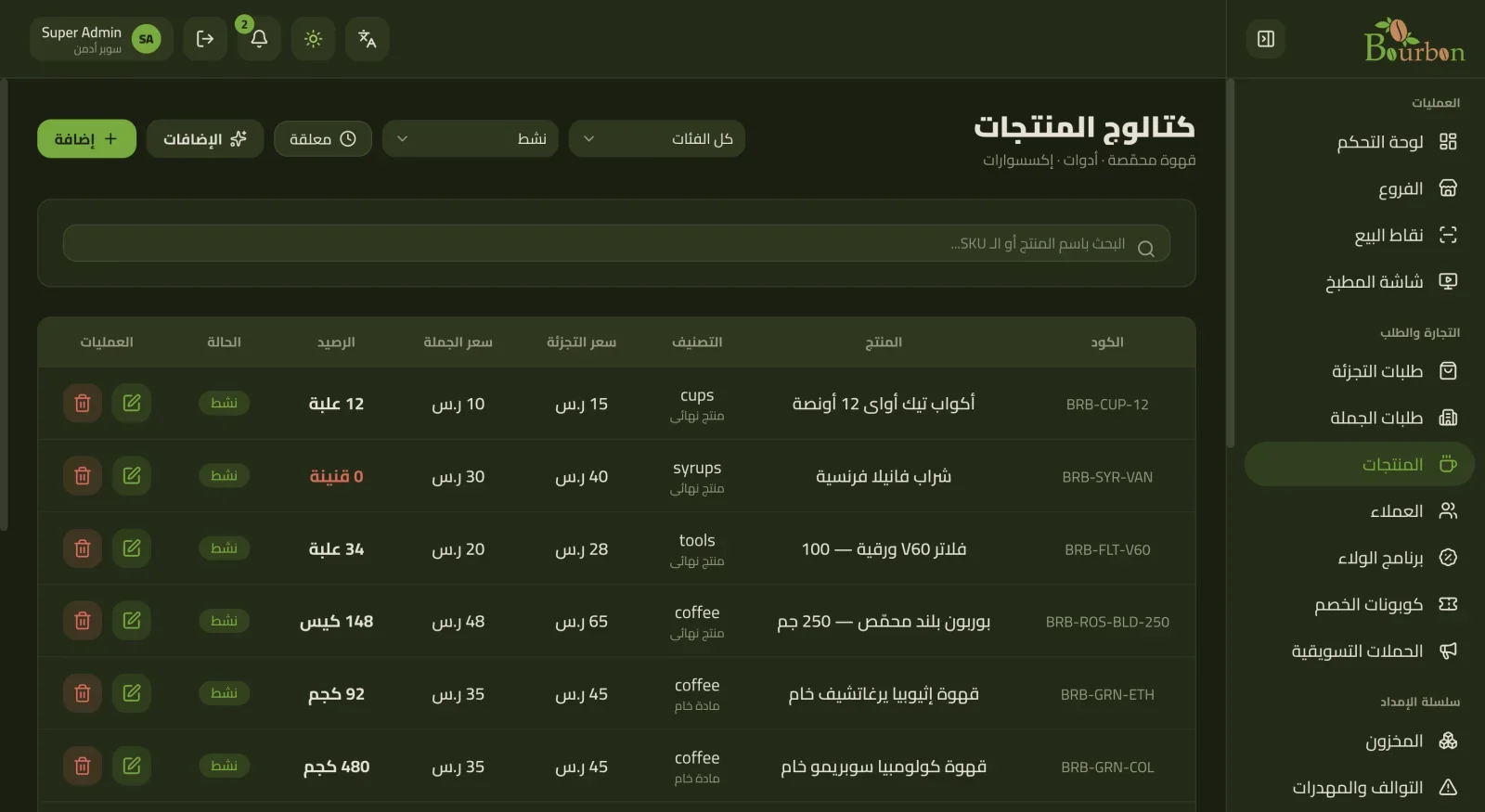Click نشط status badge for BRB-CUP-12
The image size is (1485, 812).
pos(224,403)
